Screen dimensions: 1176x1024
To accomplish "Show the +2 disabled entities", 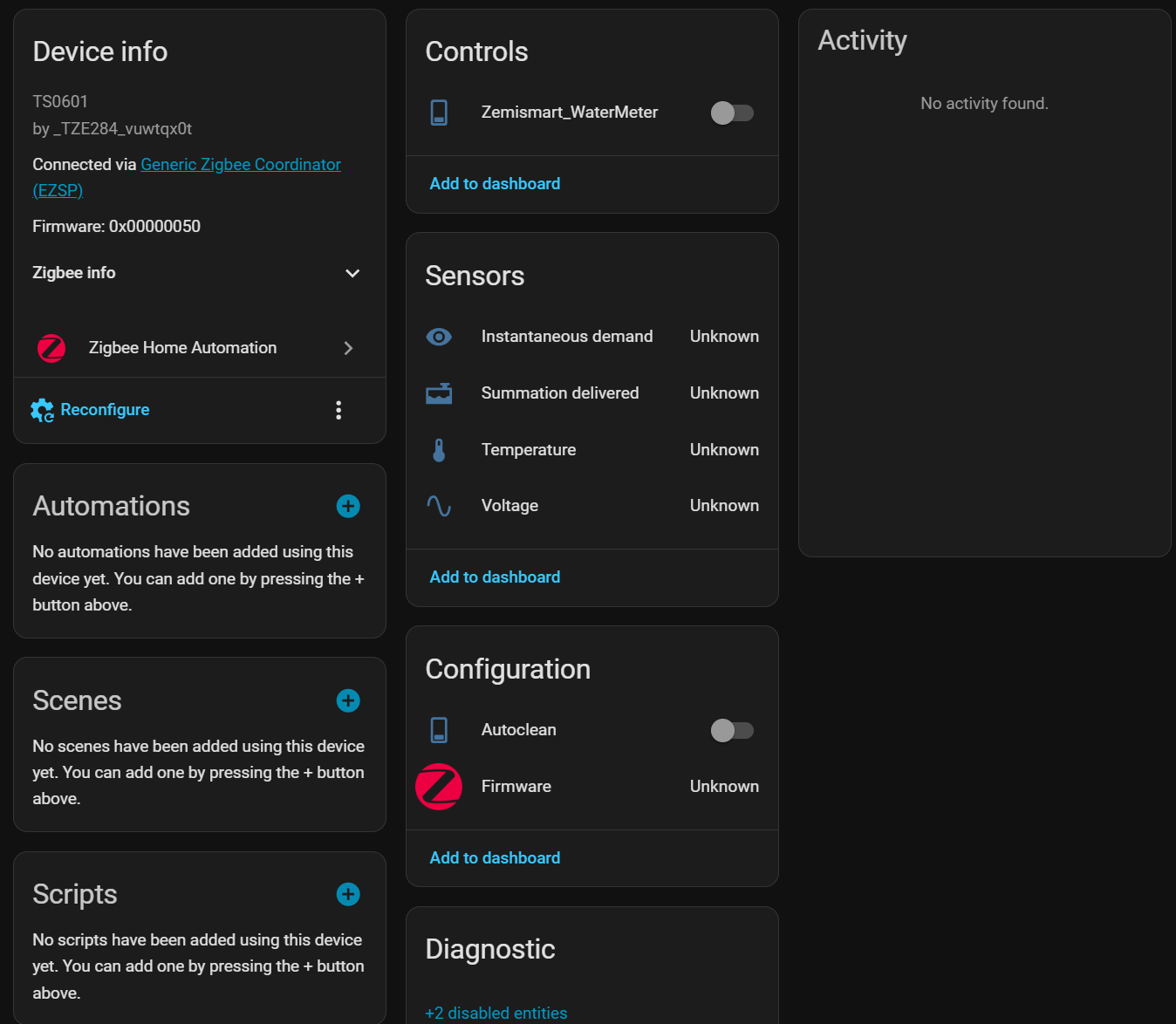I will click(x=496, y=1013).
